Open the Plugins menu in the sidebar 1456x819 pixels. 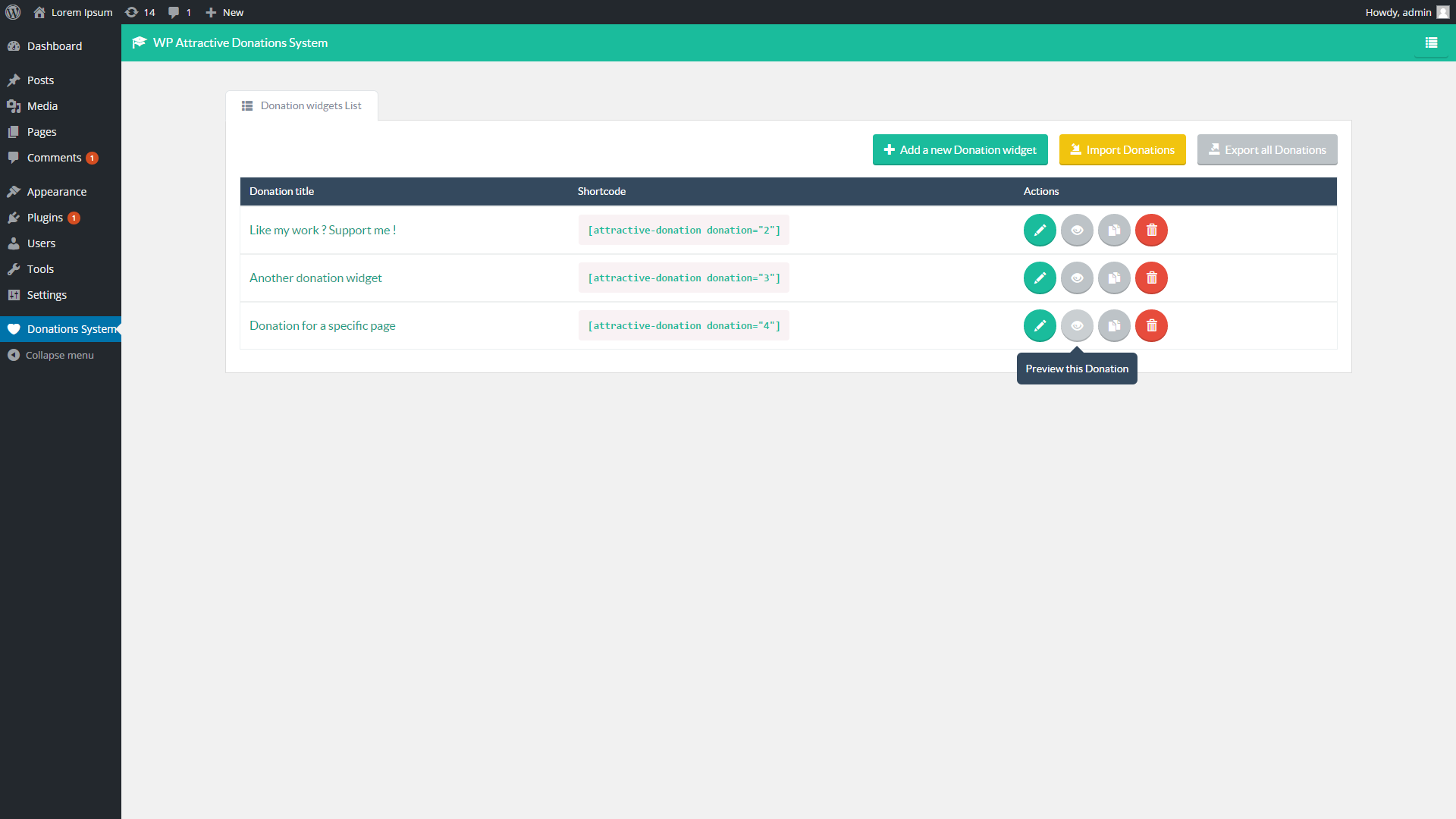coord(45,218)
